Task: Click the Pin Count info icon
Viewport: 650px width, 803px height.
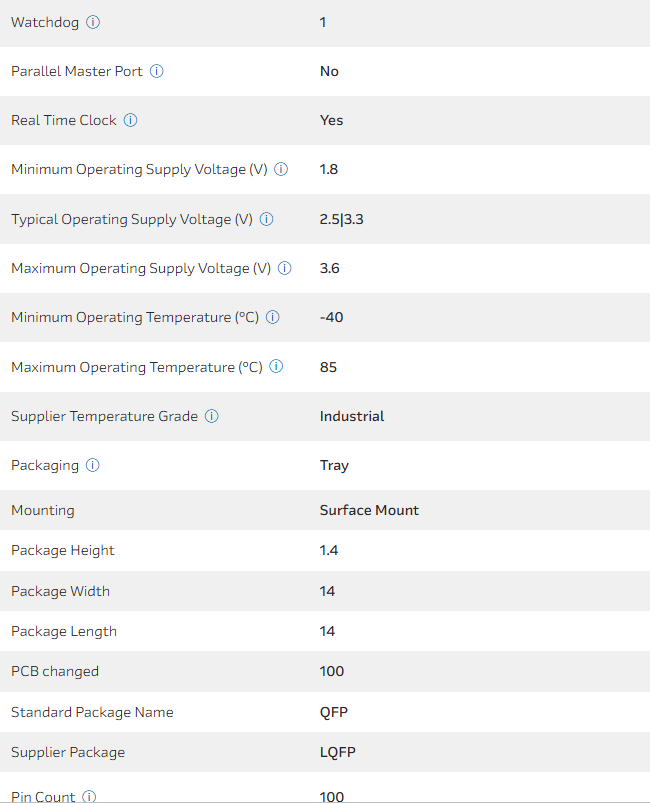Action: 89,796
